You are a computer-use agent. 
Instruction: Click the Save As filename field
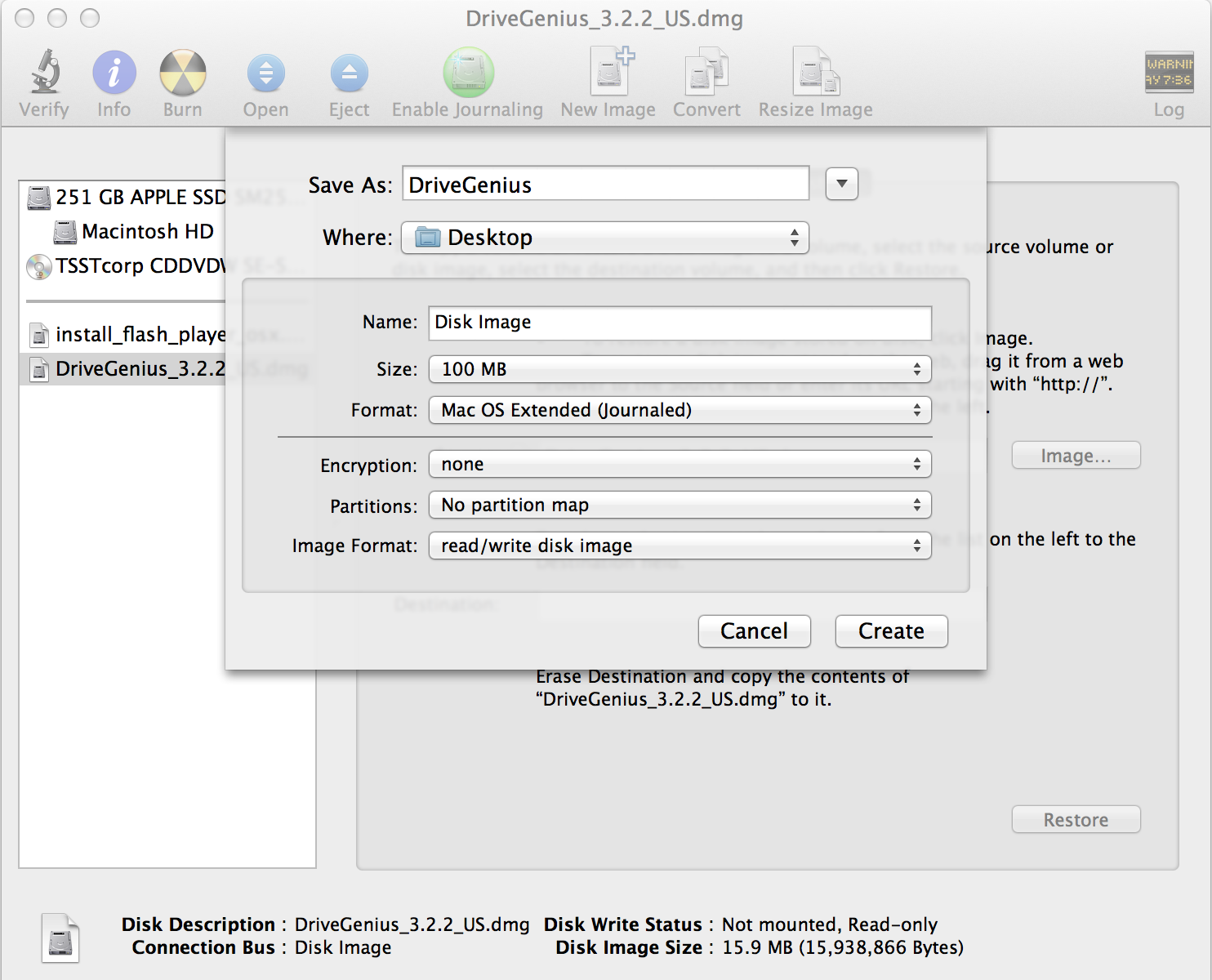coord(606,184)
